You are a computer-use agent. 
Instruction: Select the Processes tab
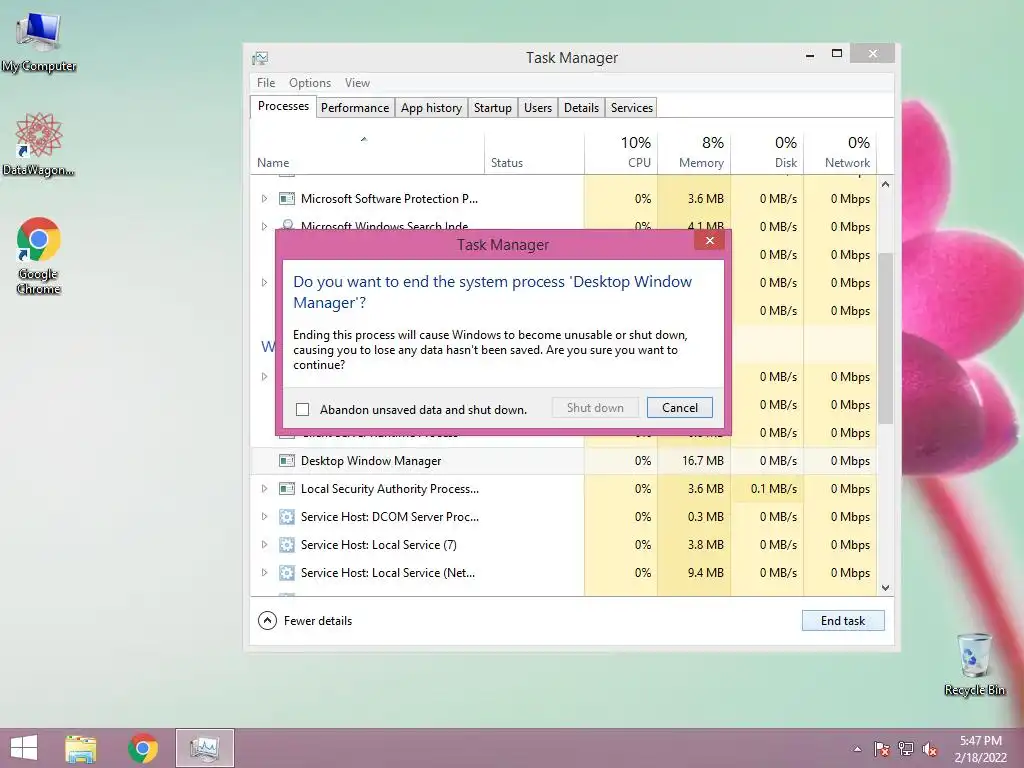pyautogui.click(x=283, y=106)
